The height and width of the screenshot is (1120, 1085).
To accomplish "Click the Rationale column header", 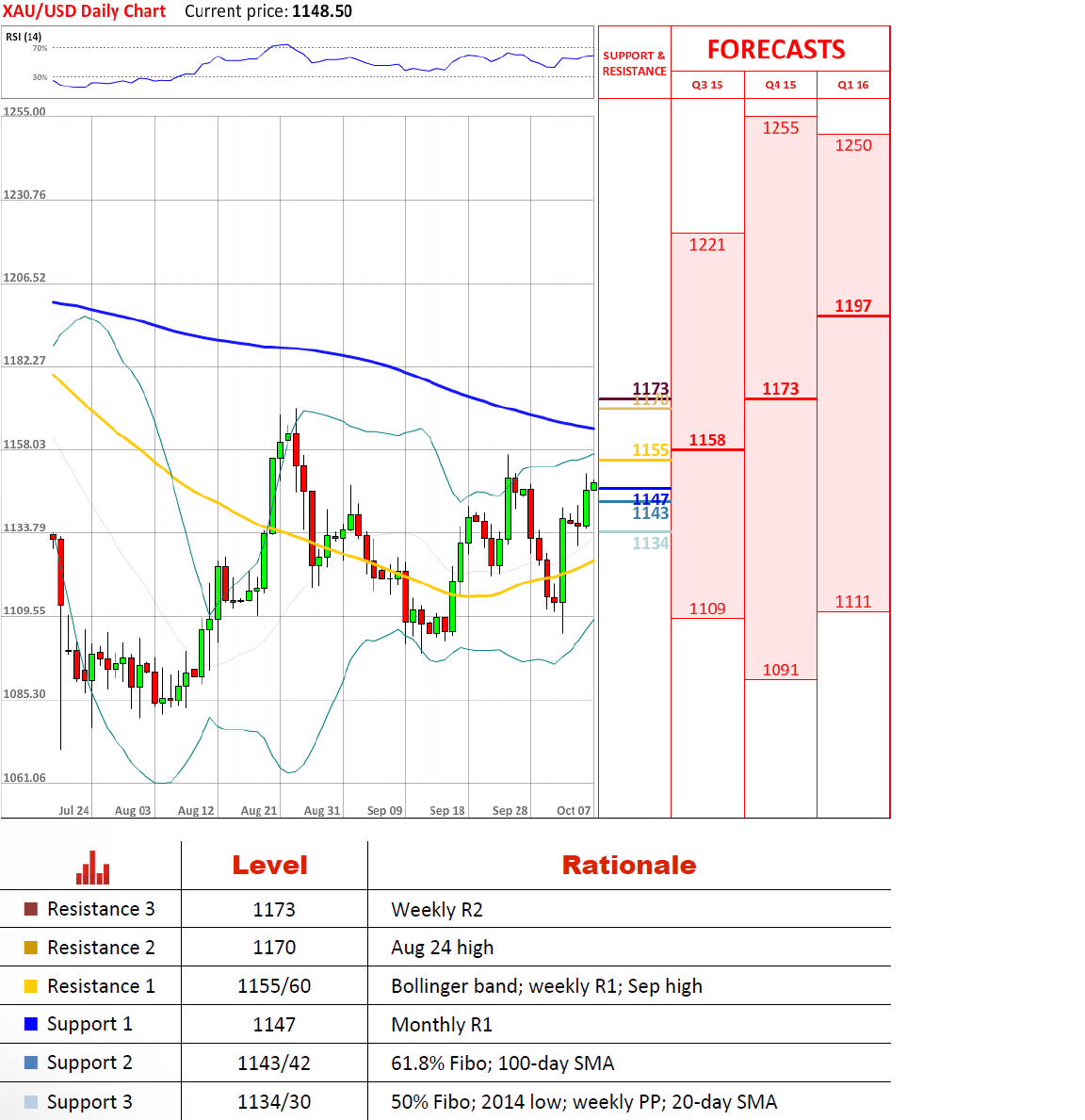I will 629,866.
